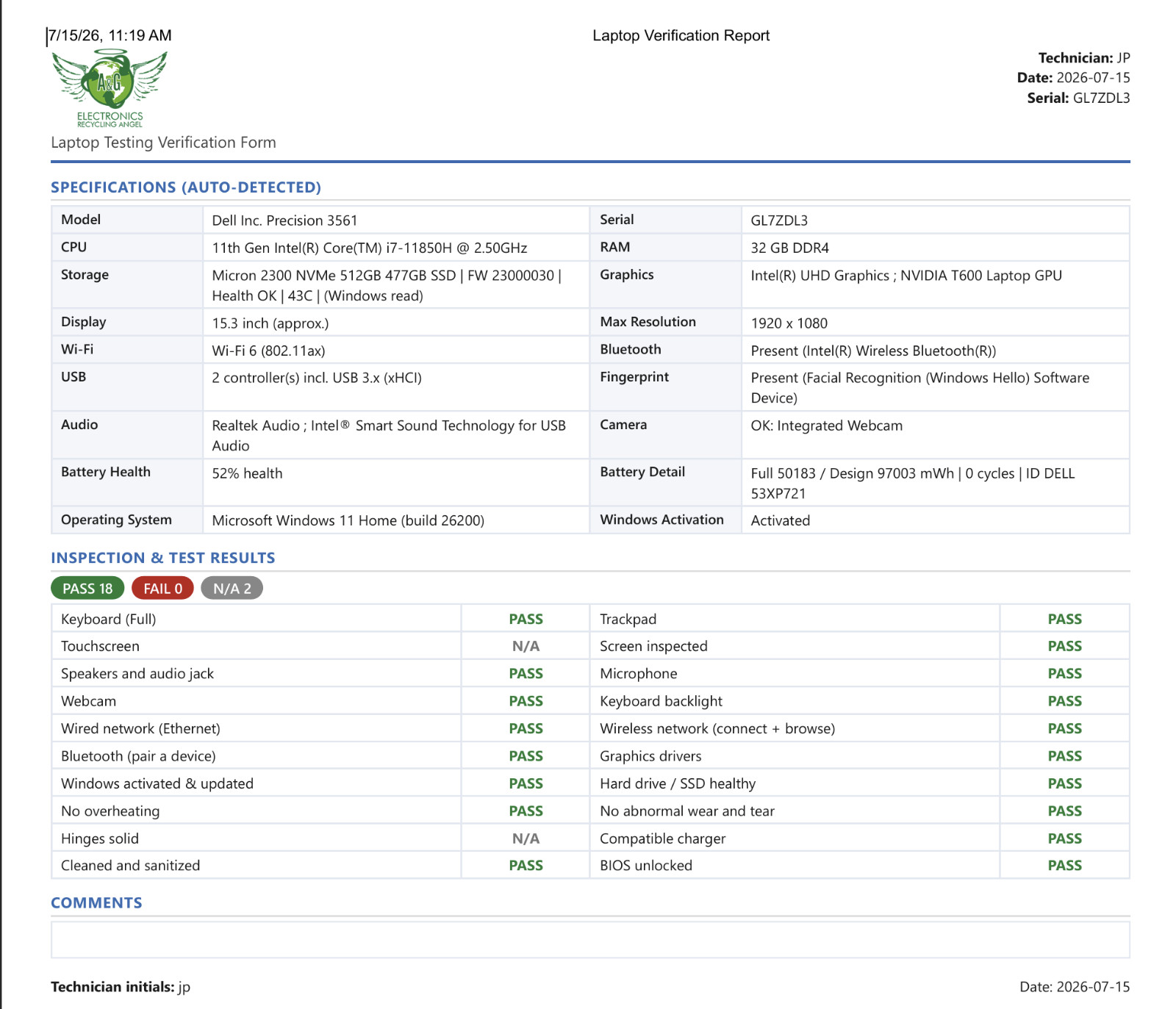Click inside the empty Comments box

point(590,940)
